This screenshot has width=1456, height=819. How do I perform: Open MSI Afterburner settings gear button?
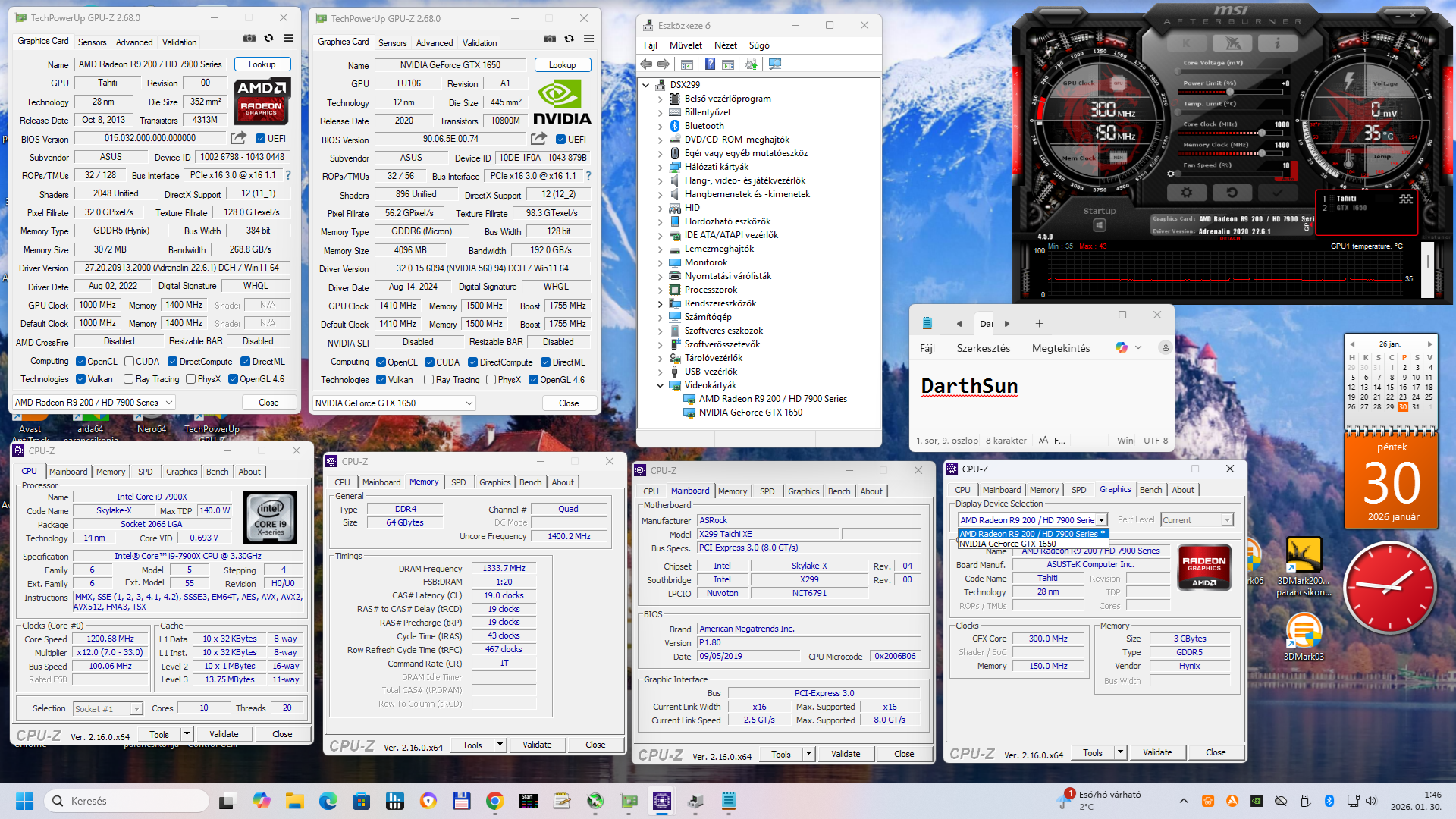[1186, 193]
